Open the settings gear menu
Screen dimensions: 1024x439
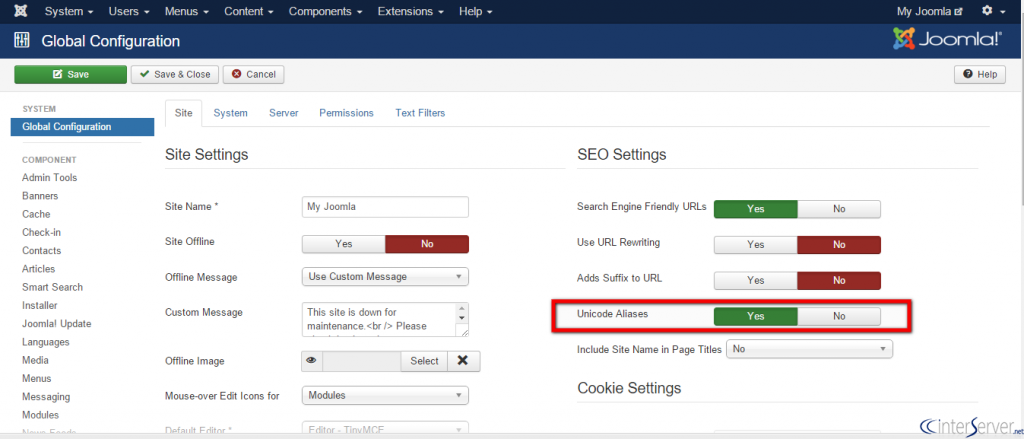(993, 11)
